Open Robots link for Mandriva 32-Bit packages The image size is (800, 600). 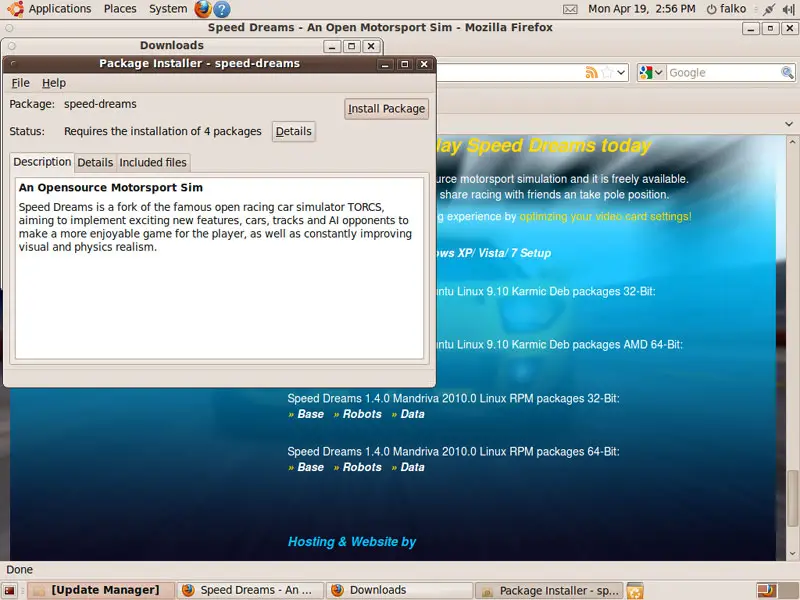(x=362, y=414)
